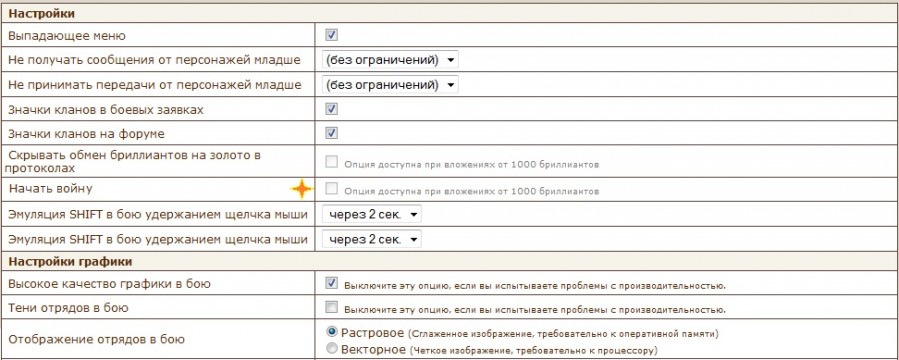899x360 pixels.
Task: Click the Четкое изображение description text
Action: [x=533, y=350]
